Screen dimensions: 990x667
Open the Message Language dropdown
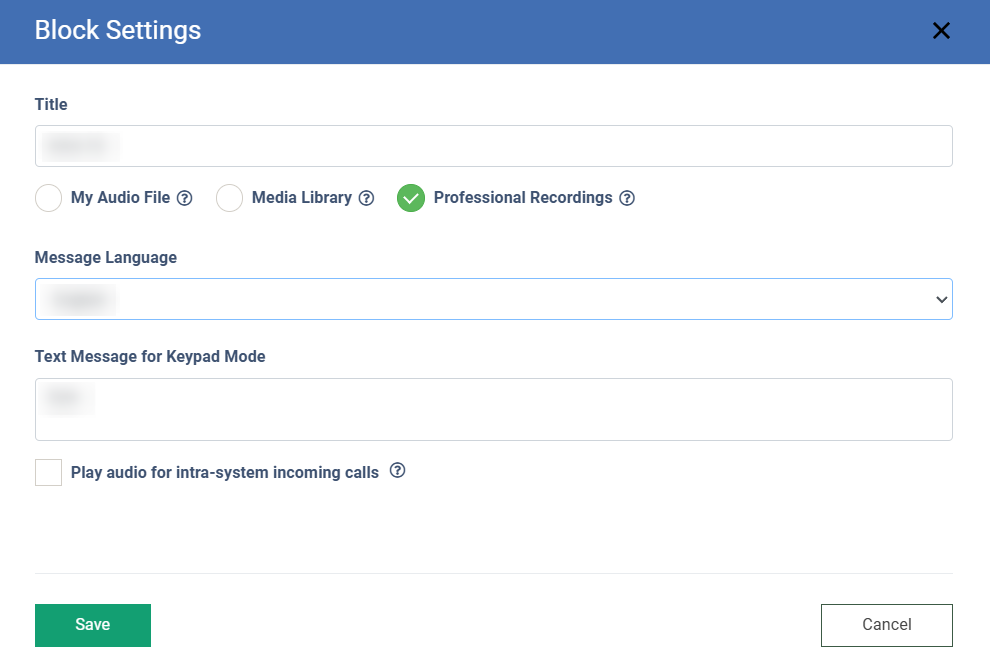(493, 299)
